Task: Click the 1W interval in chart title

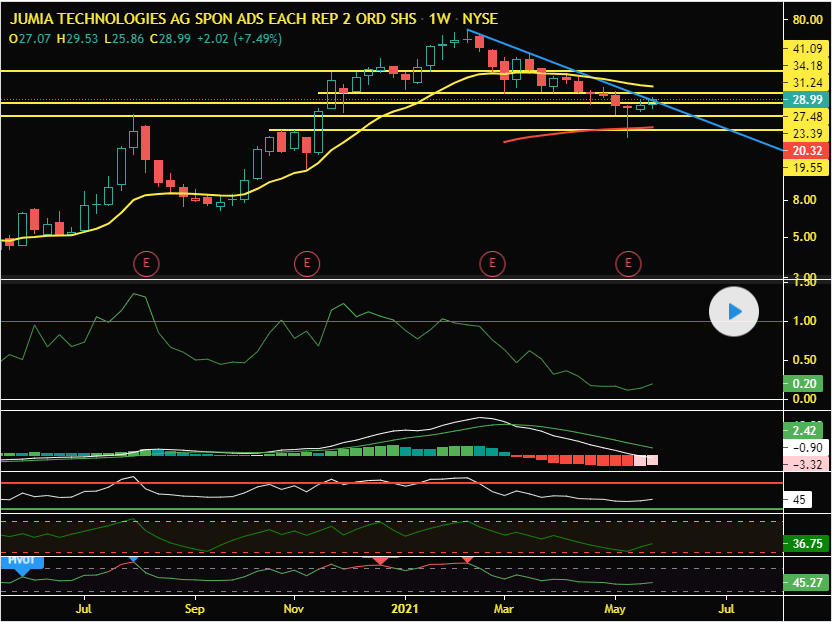Action: click(x=439, y=20)
